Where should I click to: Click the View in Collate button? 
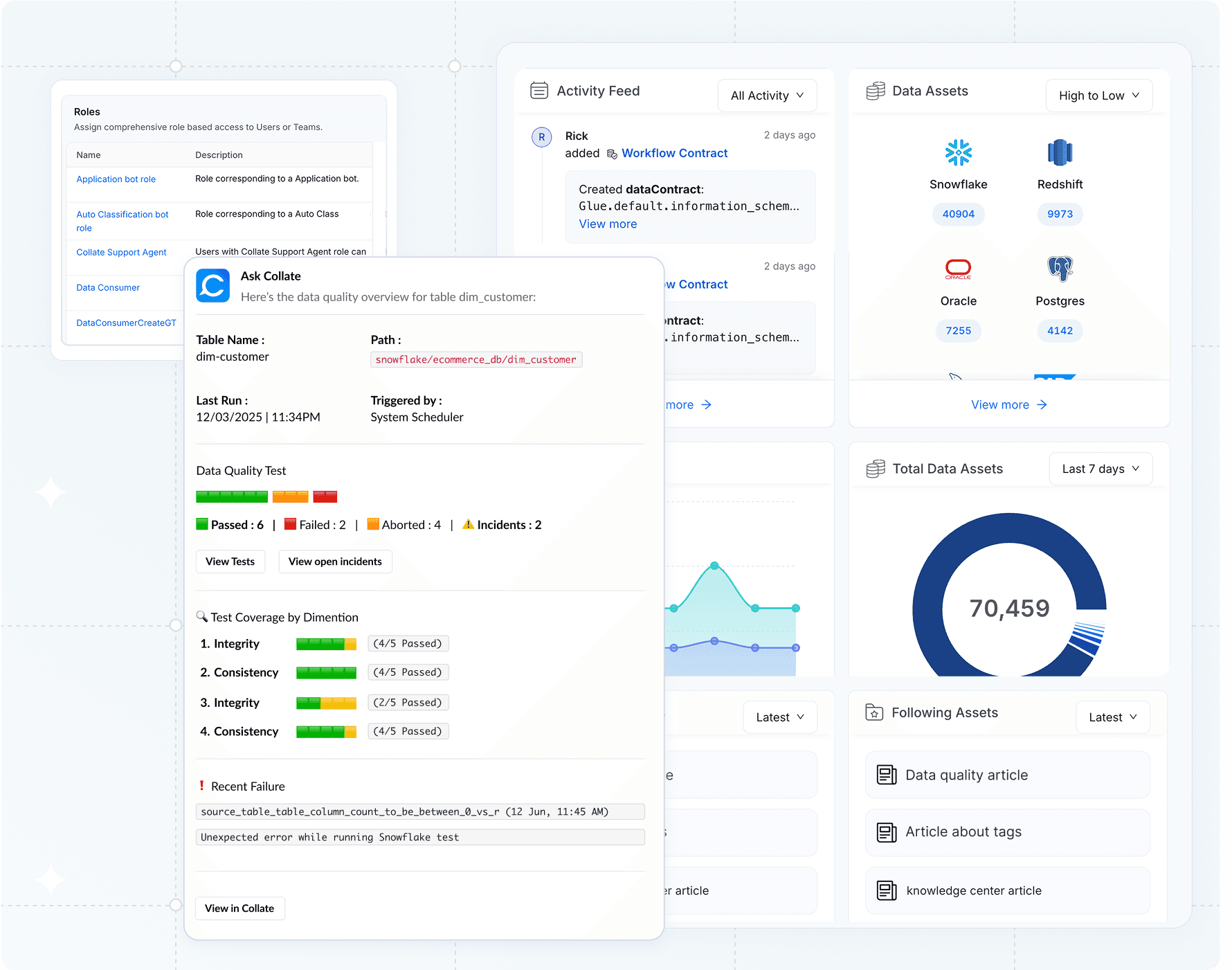coord(239,908)
